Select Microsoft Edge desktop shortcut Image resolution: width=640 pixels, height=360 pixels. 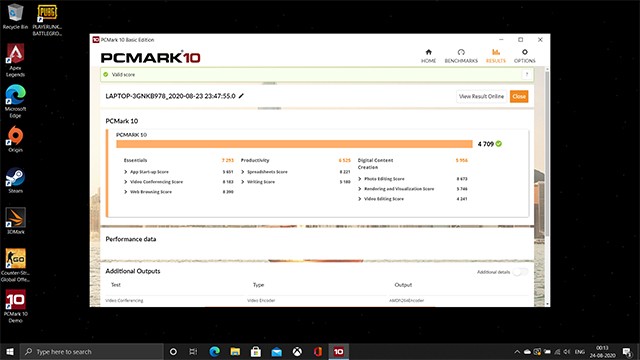[x=16, y=101]
